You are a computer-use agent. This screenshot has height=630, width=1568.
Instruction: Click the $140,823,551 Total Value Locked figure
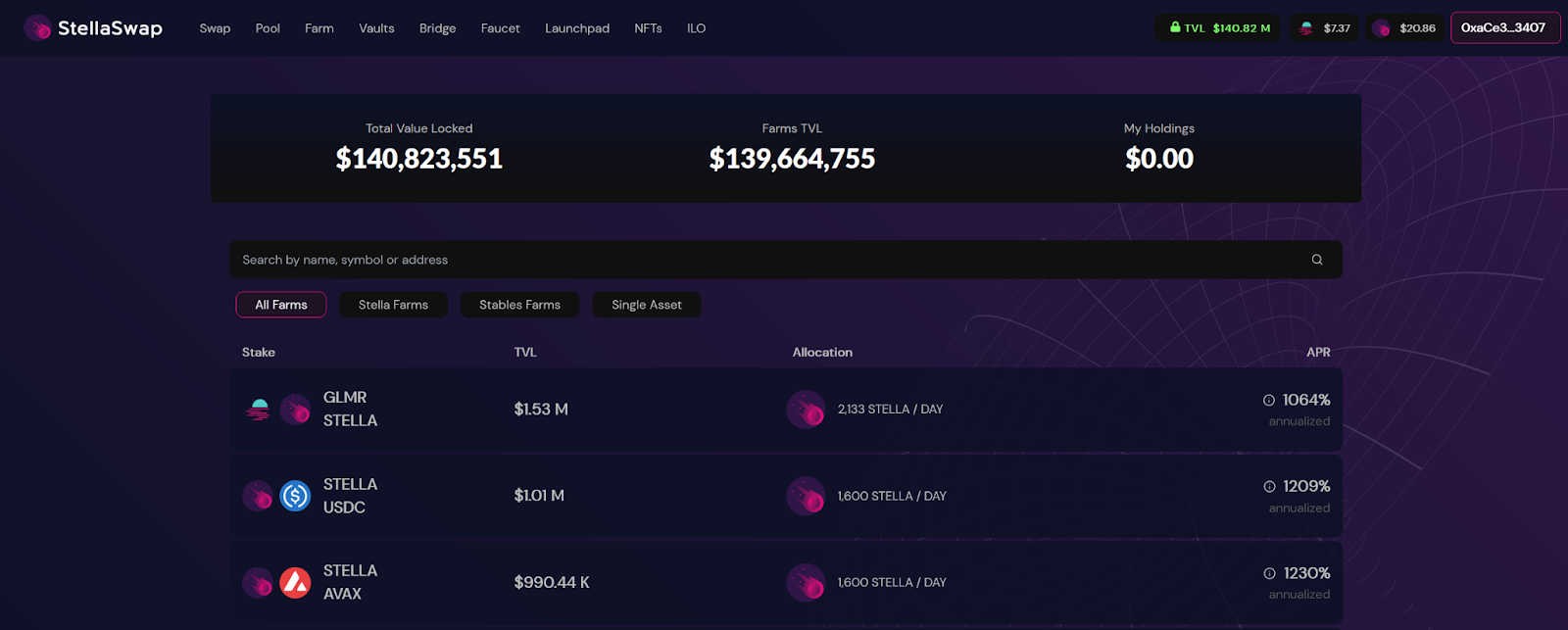419,159
